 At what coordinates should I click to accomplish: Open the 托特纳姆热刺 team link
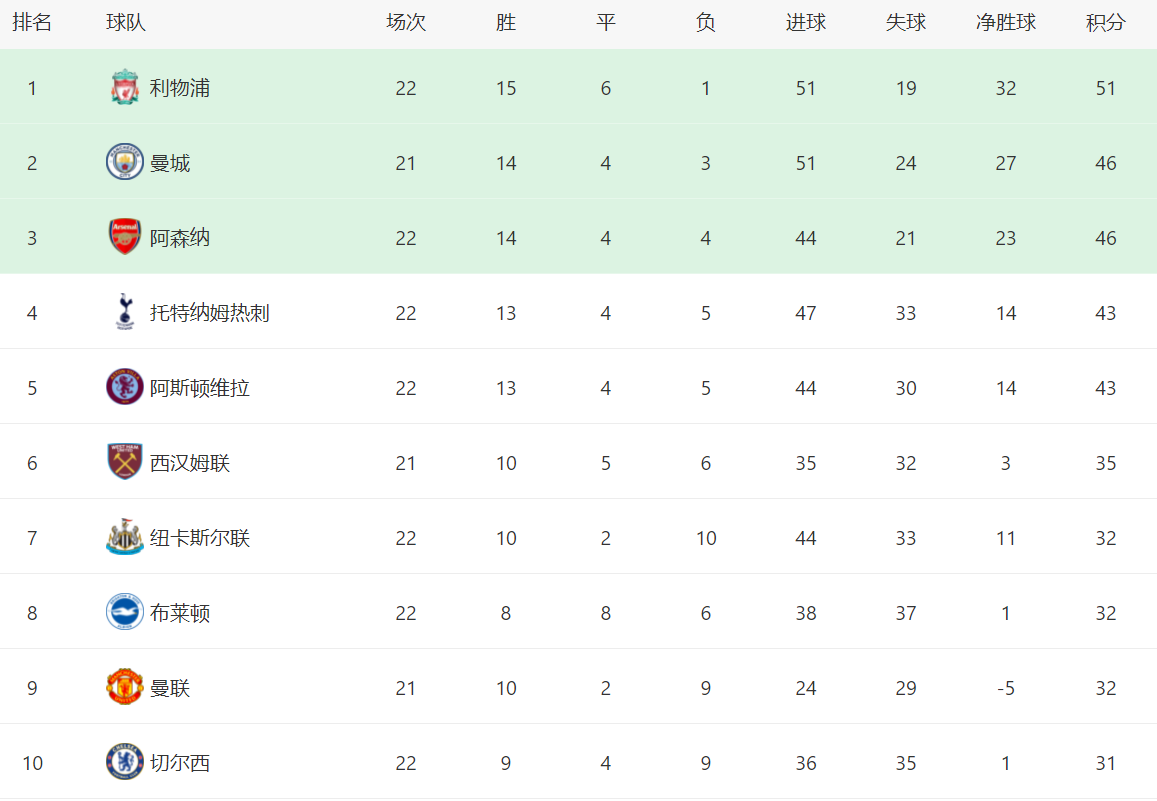209,313
